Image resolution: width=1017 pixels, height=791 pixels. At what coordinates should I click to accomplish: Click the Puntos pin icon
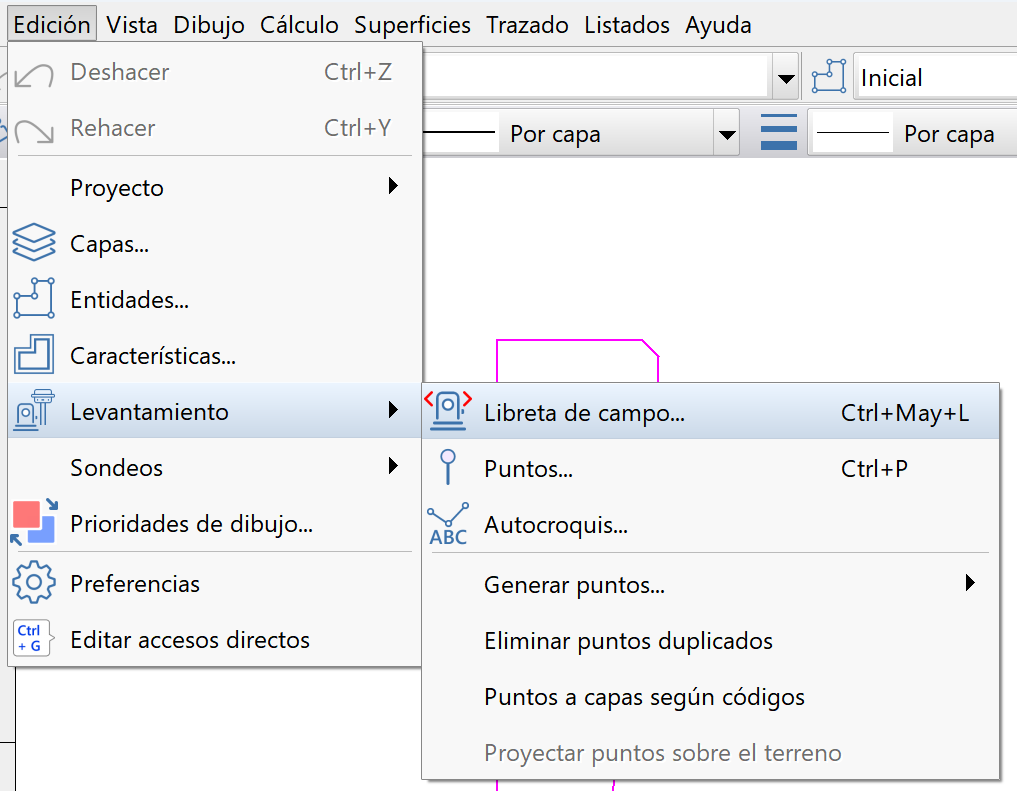[448, 468]
